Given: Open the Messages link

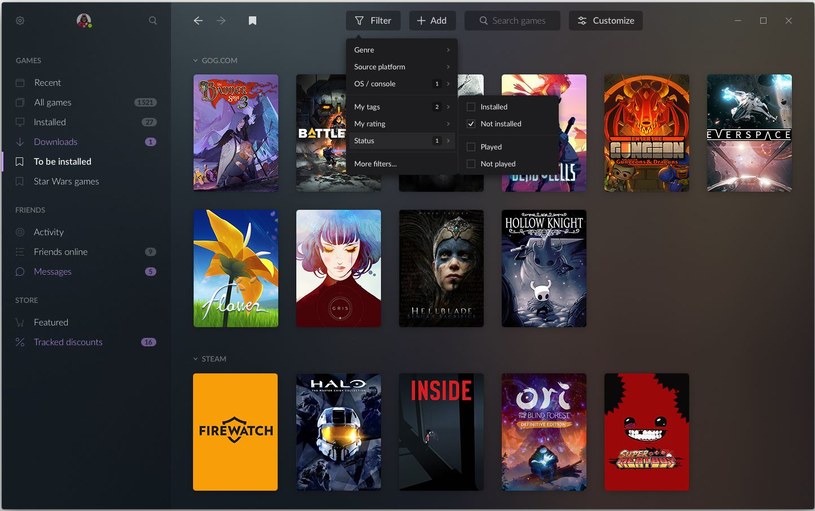Looking at the screenshot, I should 52,272.
